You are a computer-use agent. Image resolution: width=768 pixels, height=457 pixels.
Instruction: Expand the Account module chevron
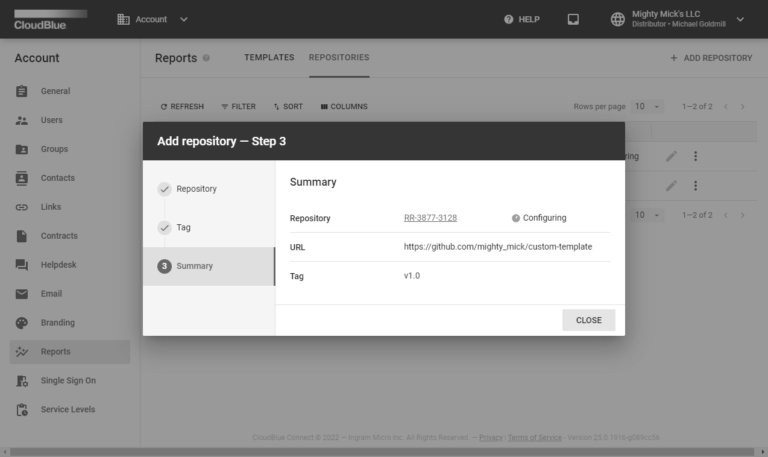pos(184,20)
